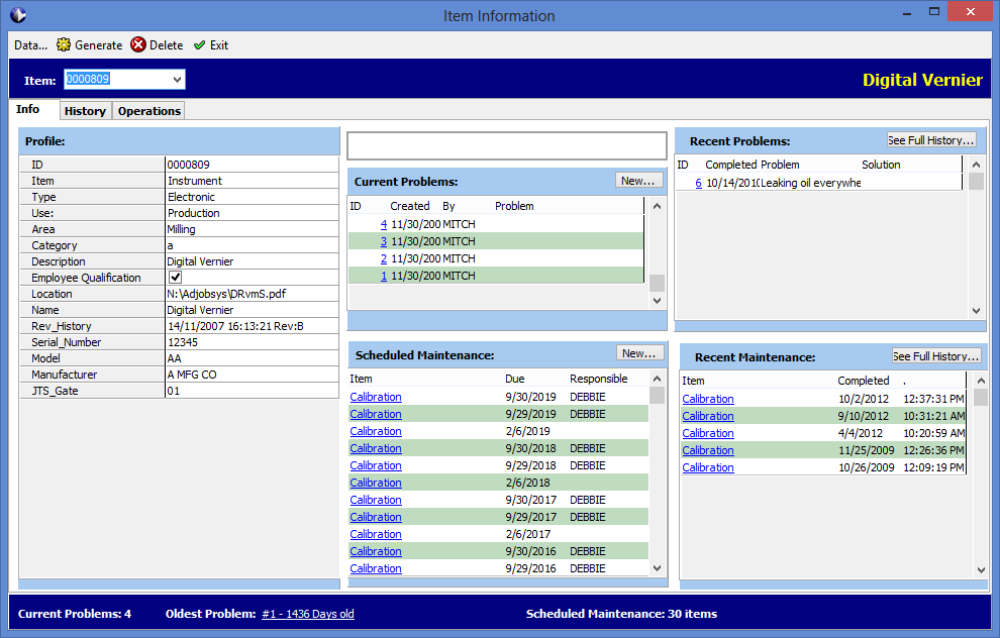Click scroll down arrow in Recent Problems
The width and height of the screenshot is (1000, 638).
point(976,311)
